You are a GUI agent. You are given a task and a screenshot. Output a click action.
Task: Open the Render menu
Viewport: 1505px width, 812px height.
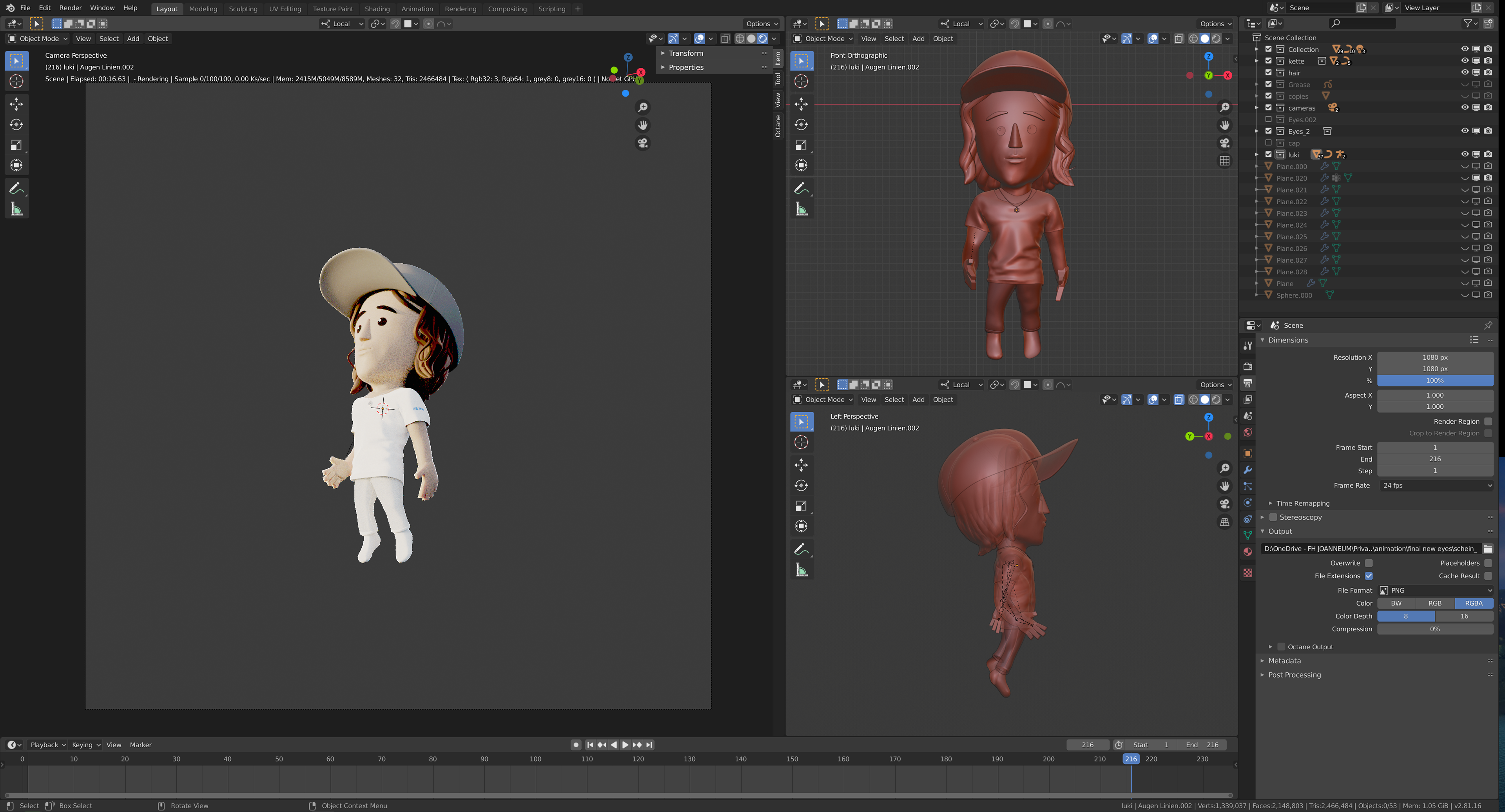pyautogui.click(x=70, y=8)
